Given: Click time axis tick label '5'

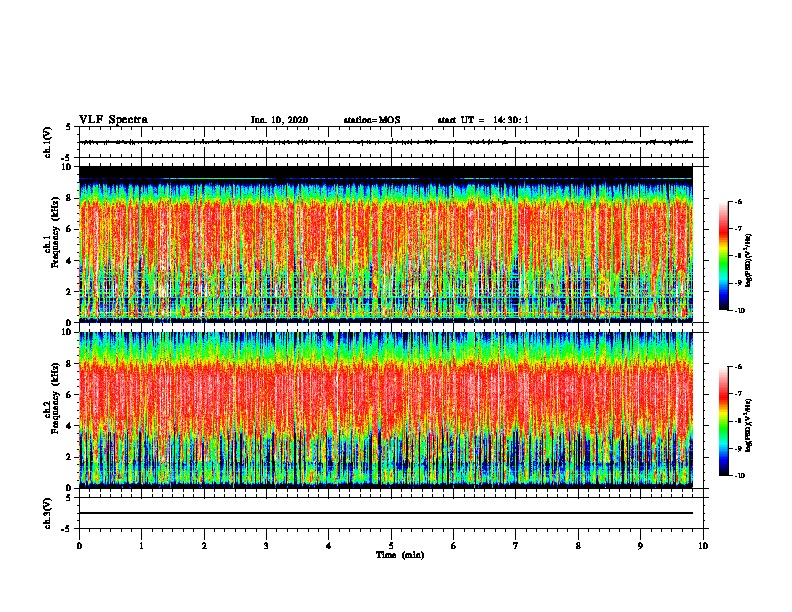Looking at the screenshot, I should 391,546.
